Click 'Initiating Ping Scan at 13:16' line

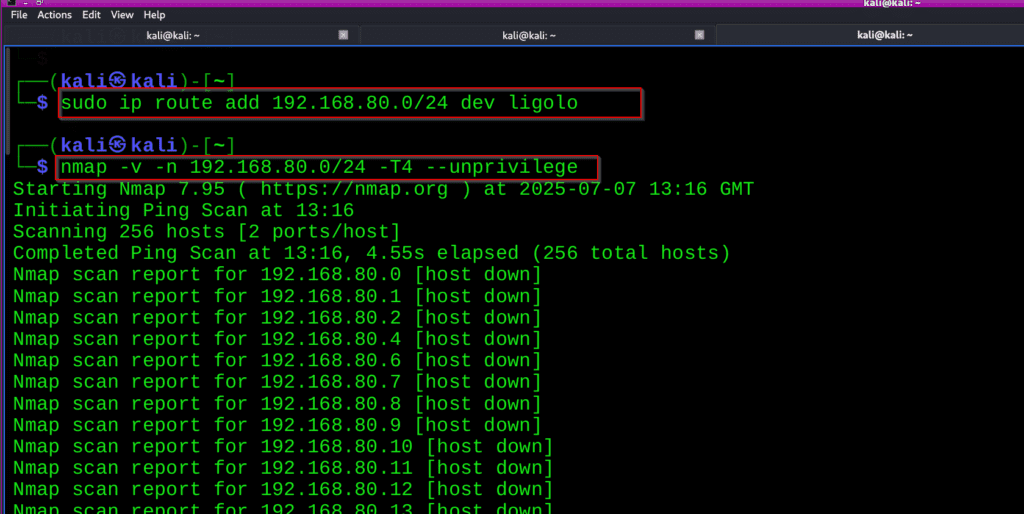[x=184, y=210]
